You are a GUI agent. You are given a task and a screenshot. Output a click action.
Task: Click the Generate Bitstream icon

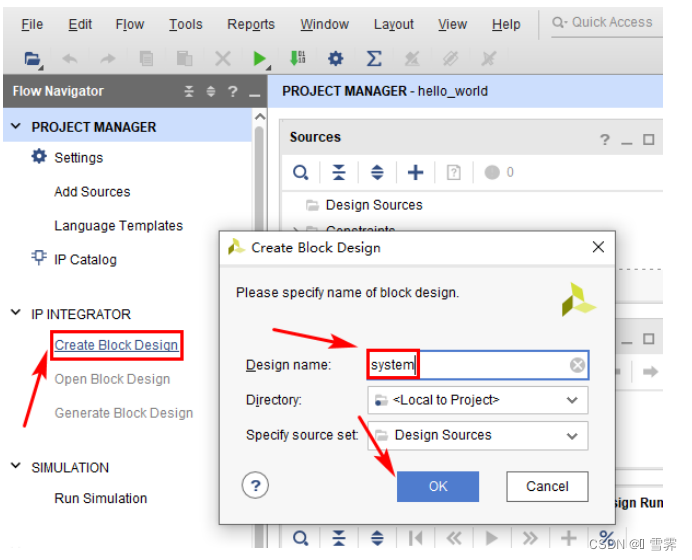click(298, 58)
